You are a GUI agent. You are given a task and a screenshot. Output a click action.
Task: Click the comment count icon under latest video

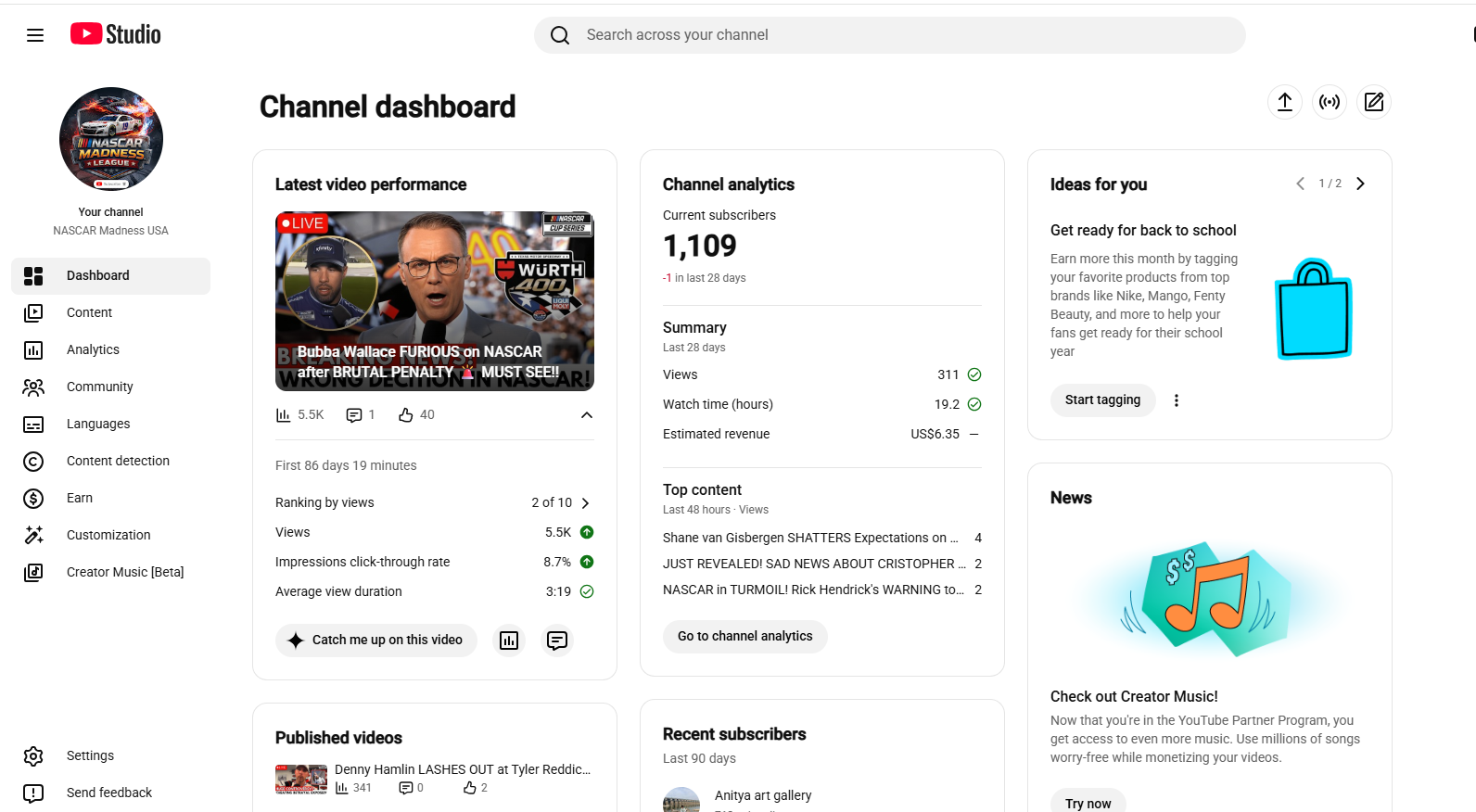click(x=354, y=415)
